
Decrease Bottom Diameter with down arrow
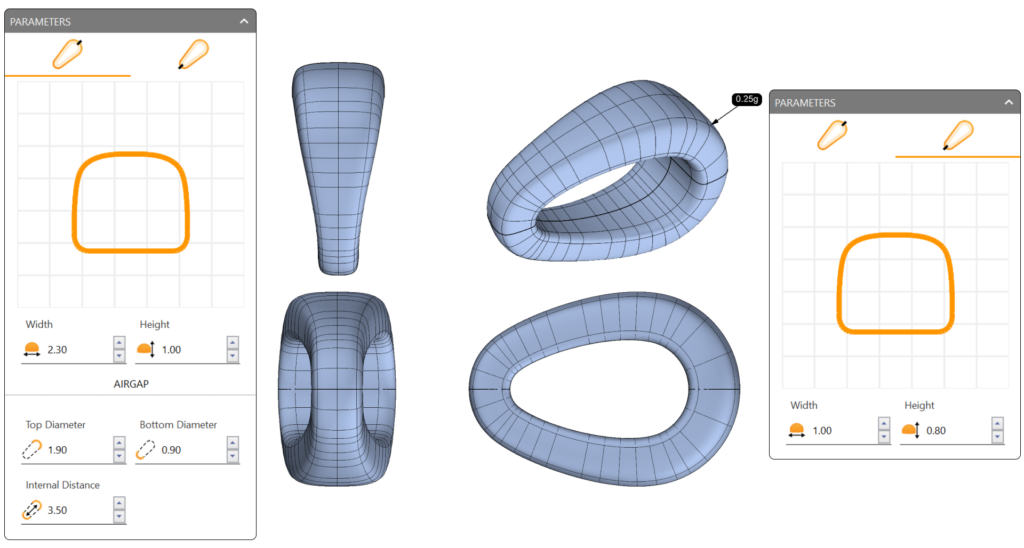[233, 456]
